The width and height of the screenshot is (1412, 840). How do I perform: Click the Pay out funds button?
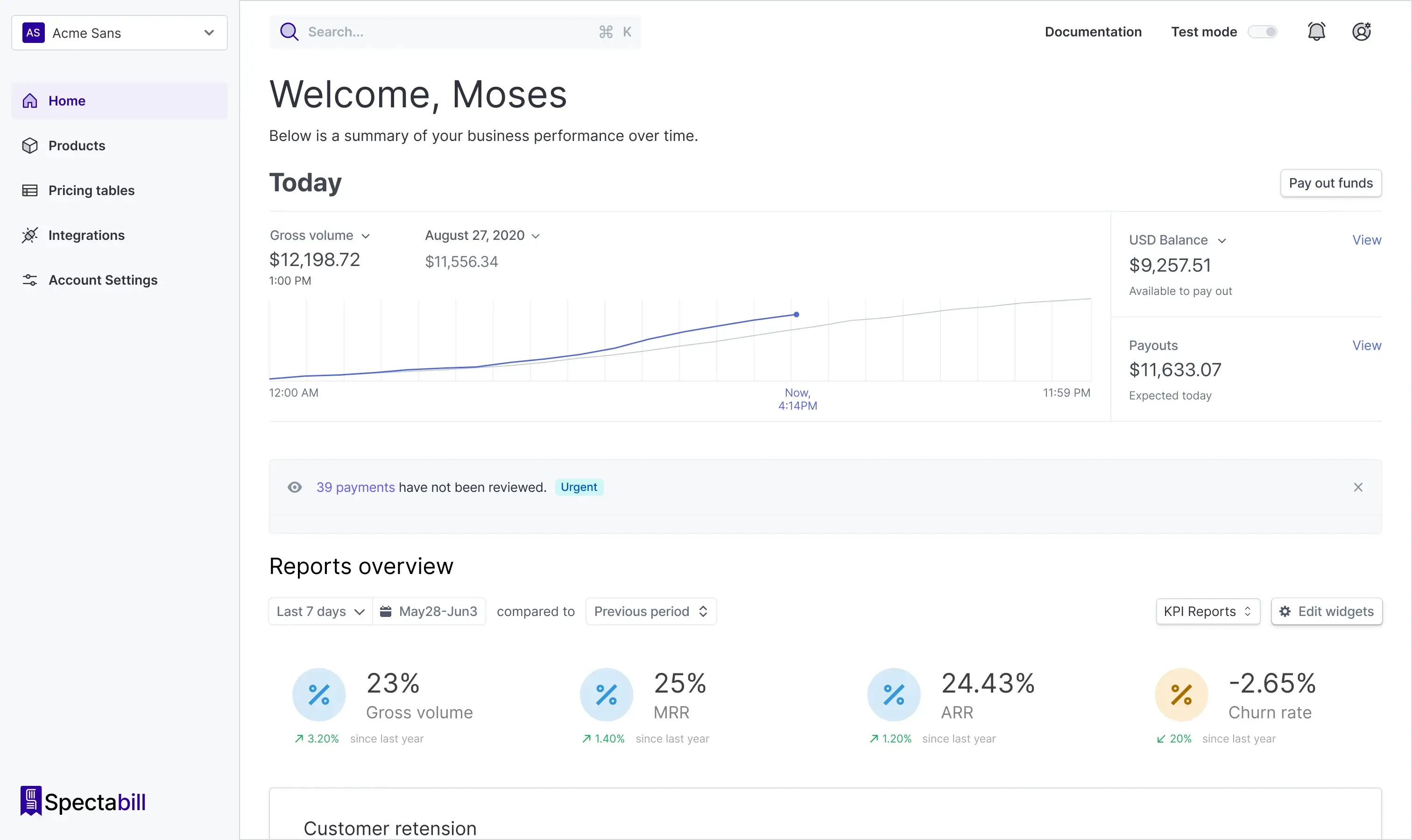coord(1331,183)
